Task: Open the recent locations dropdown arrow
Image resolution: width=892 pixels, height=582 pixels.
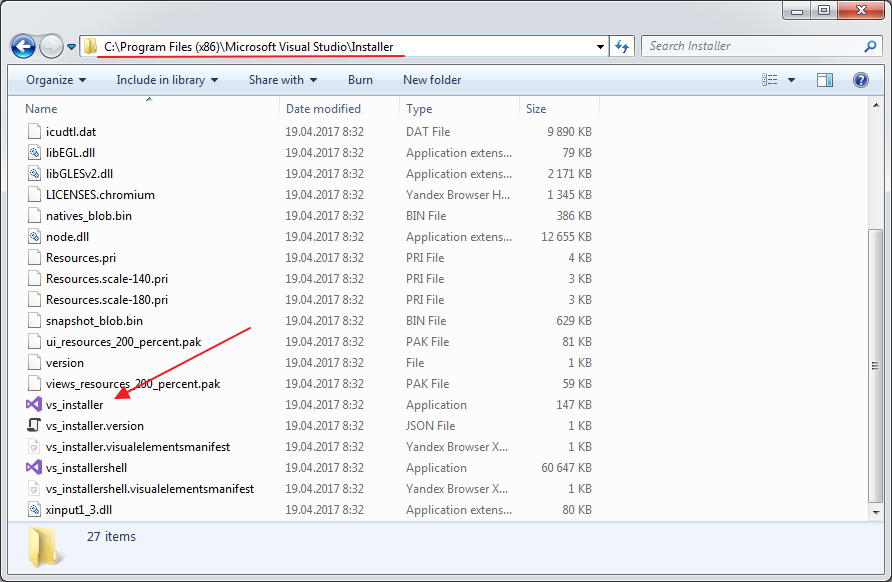Action: click(x=71, y=47)
